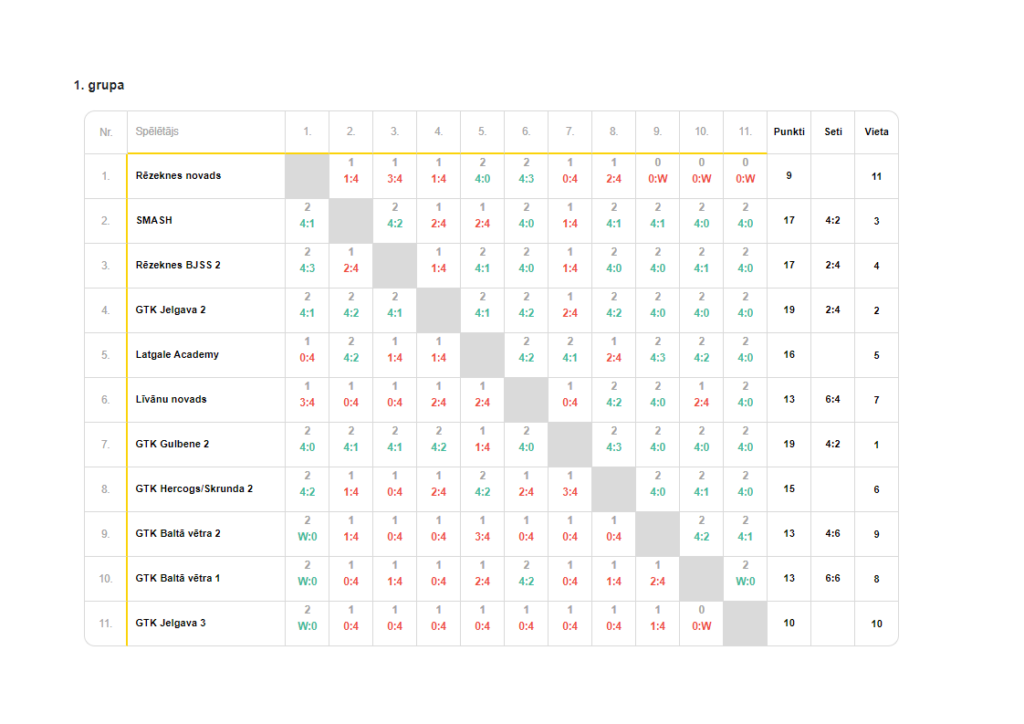Open Latgale Academy team entry

(177, 355)
